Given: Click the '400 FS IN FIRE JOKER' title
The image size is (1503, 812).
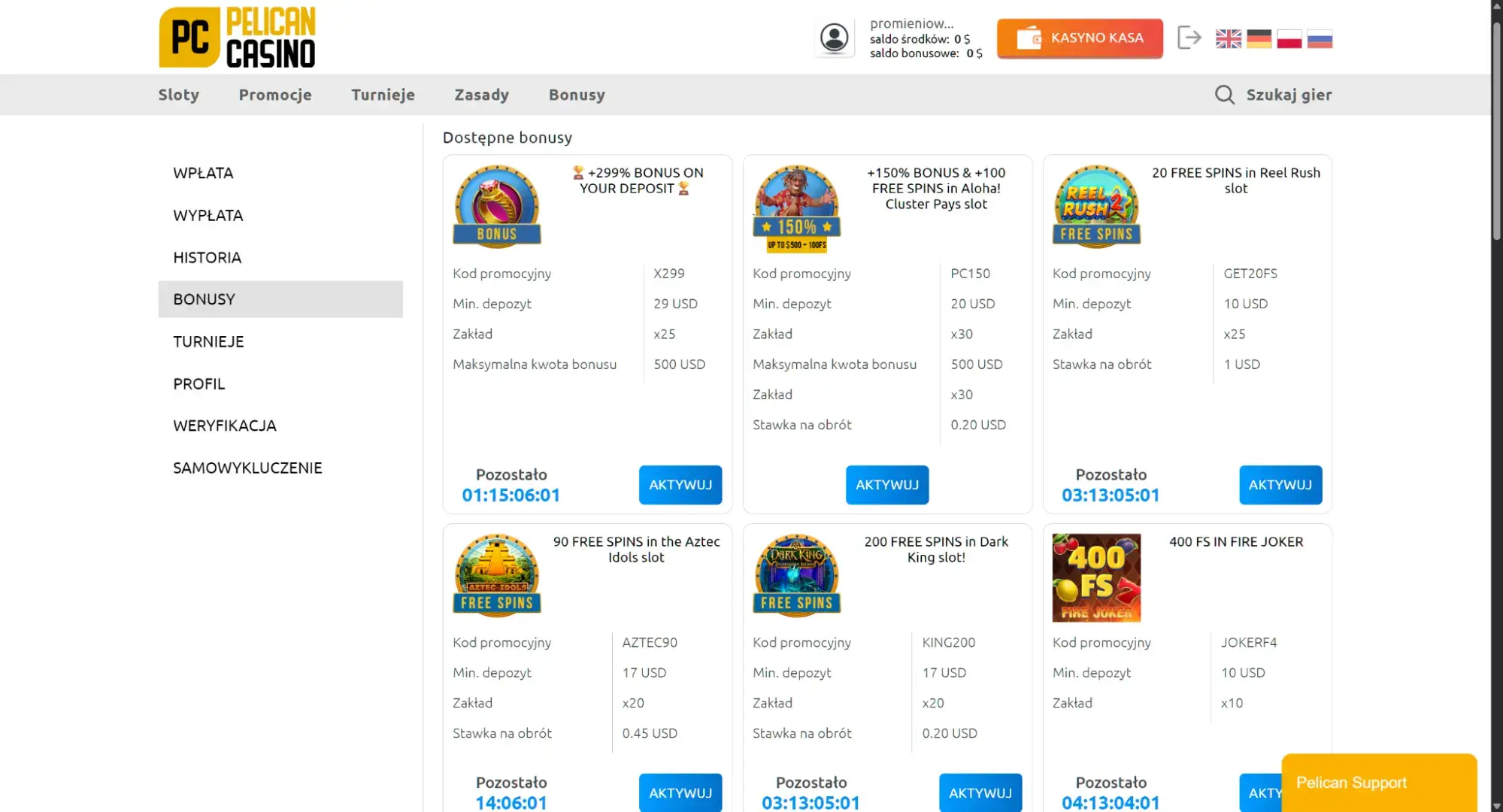Looking at the screenshot, I should coord(1235,542).
